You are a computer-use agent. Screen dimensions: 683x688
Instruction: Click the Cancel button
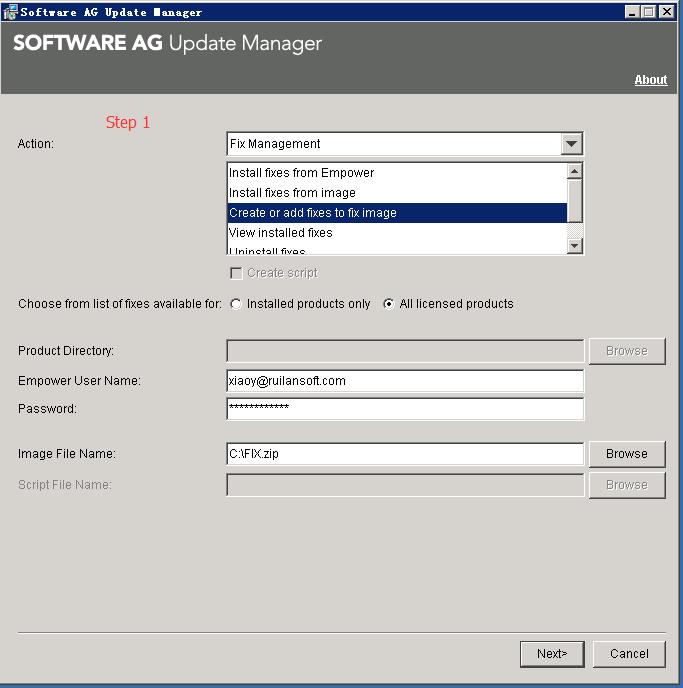tap(629, 654)
